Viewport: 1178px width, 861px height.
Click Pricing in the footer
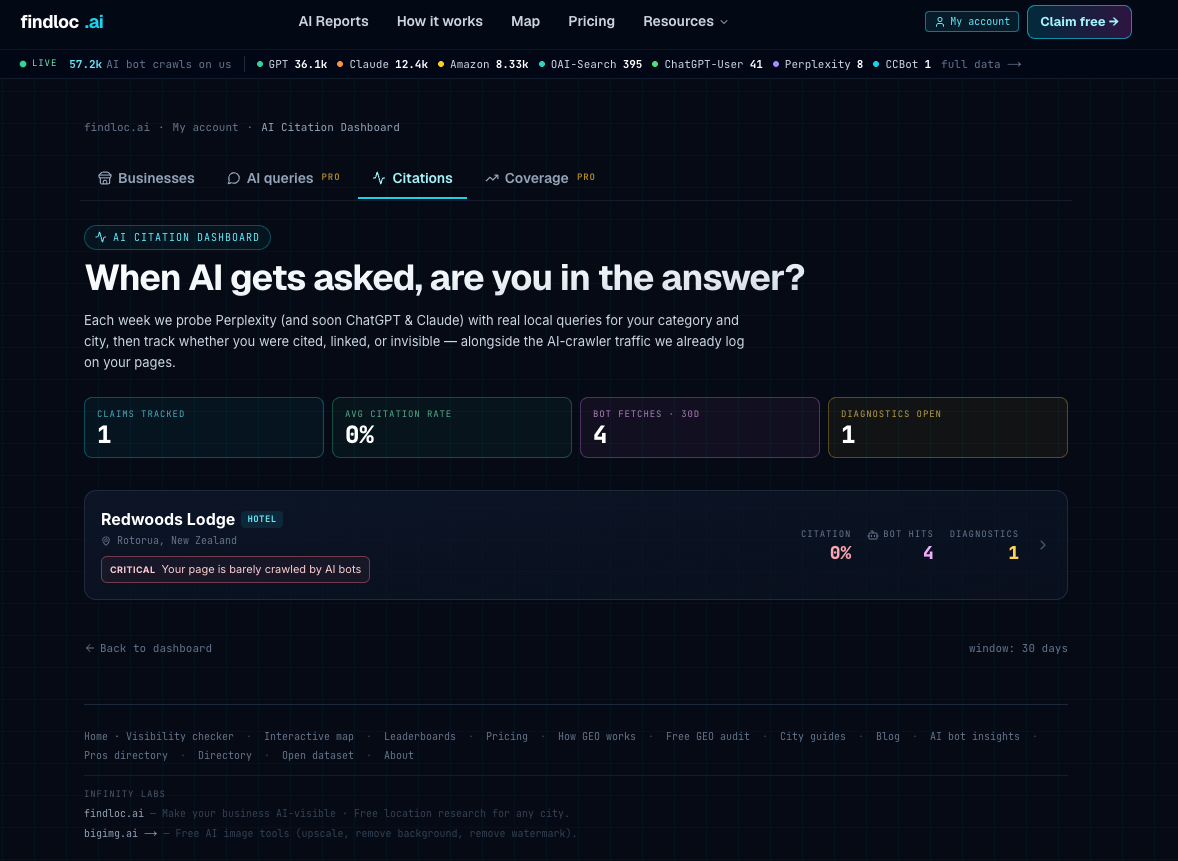click(x=507, y=736)
